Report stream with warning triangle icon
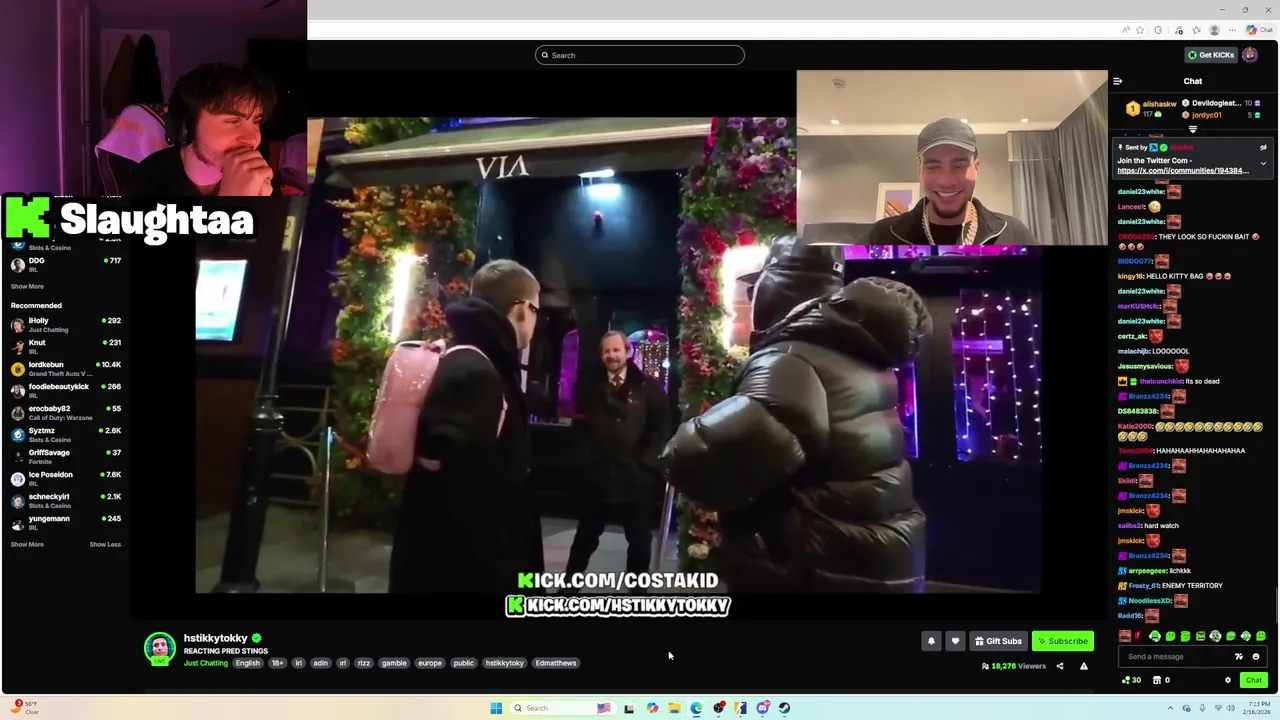1280x720 pixels. pyautogui.click(x=1083, y=666)
